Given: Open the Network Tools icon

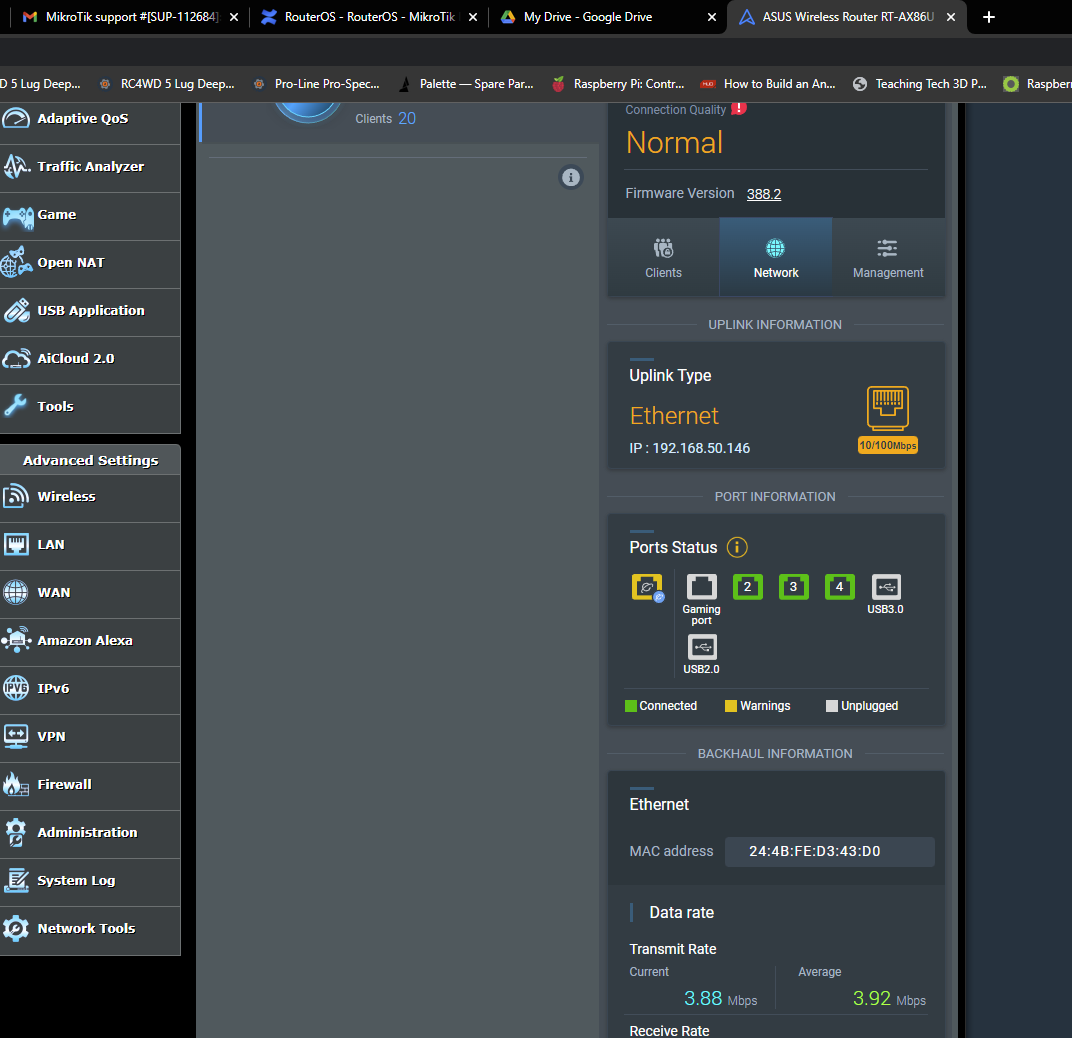Looking at the screenshot, I should [x=16, y=928].
